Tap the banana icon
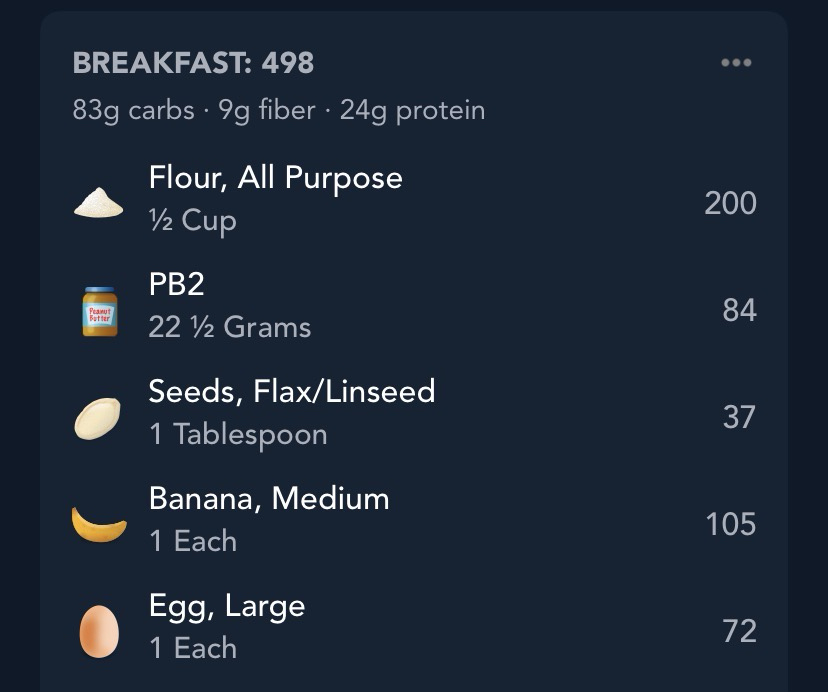Viewport: 828px width, 692px height. click(99, 524)
